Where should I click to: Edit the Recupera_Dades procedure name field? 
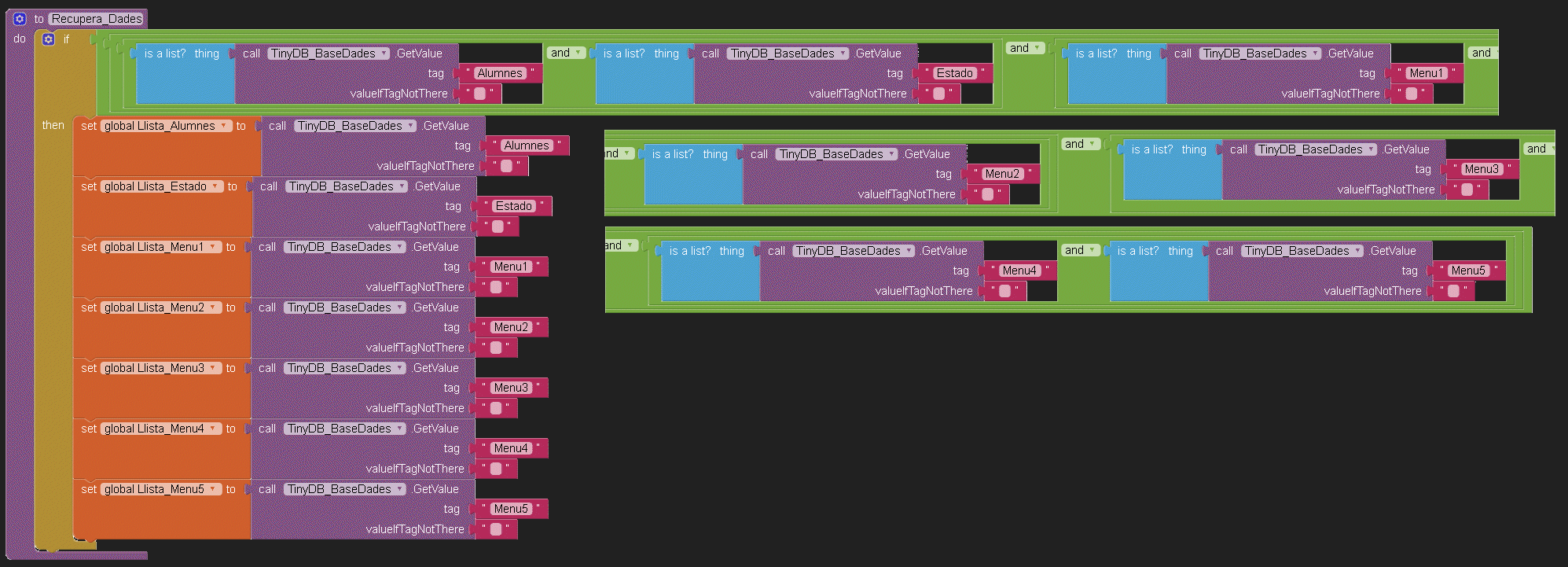pos(97,19)
